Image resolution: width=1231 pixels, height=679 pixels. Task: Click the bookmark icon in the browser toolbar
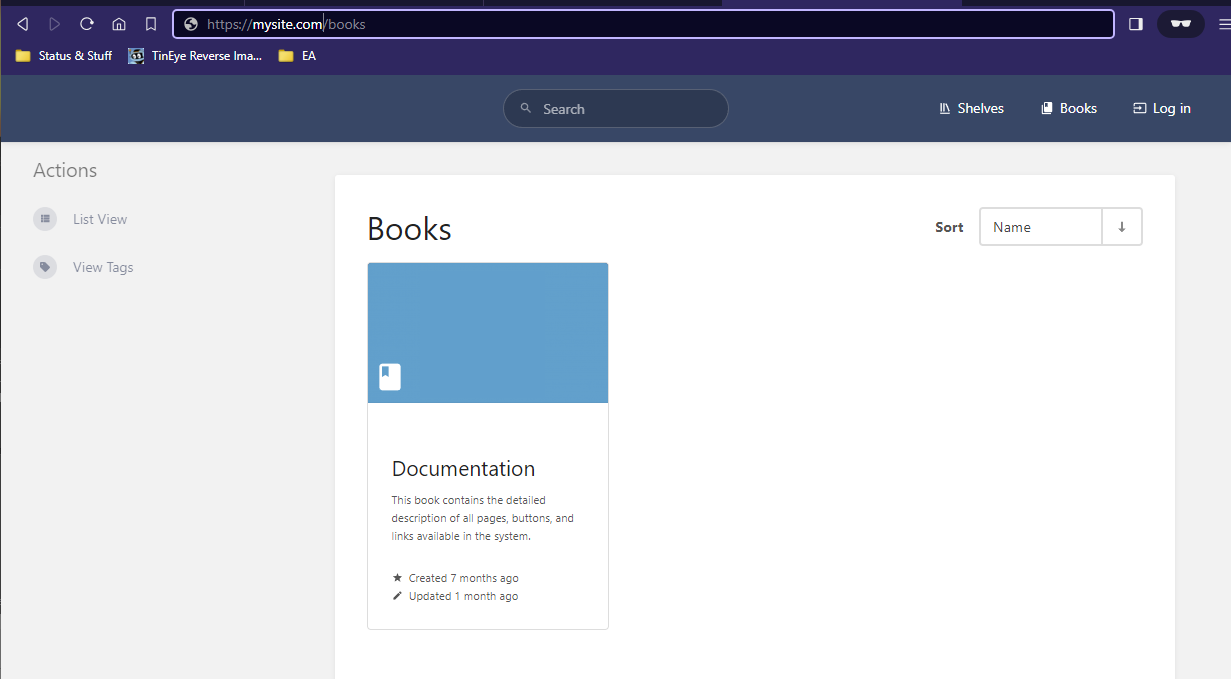click(150, 23)
